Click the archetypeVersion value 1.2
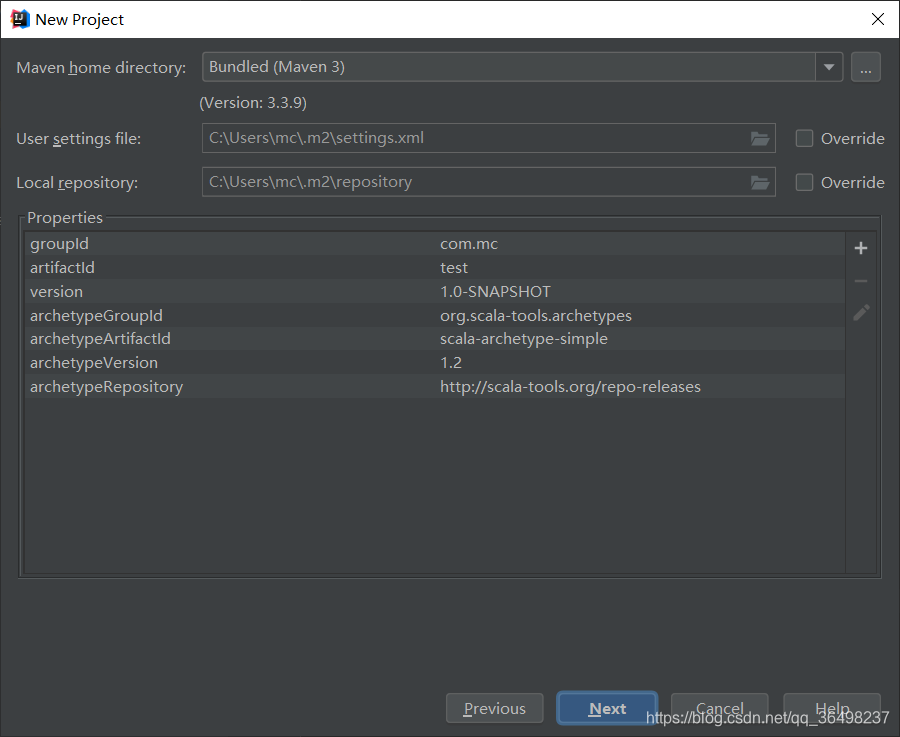Screen dimensions: 900x737 point(451,363)
